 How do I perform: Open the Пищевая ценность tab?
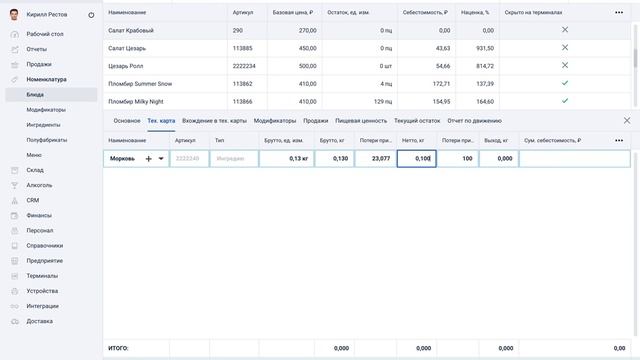click(361, 121)
